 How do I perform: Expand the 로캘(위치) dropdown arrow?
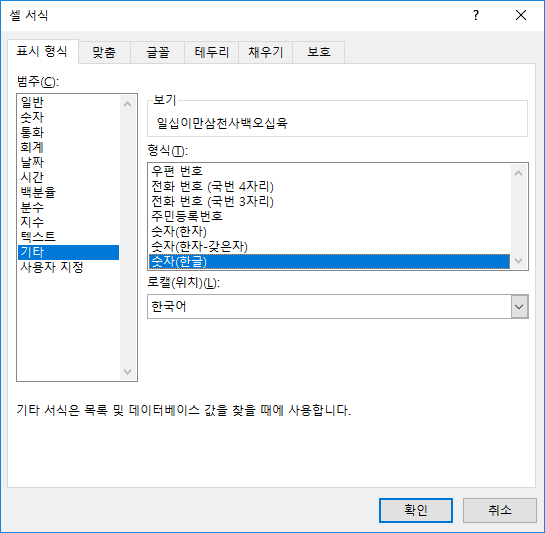click(519, 307)
